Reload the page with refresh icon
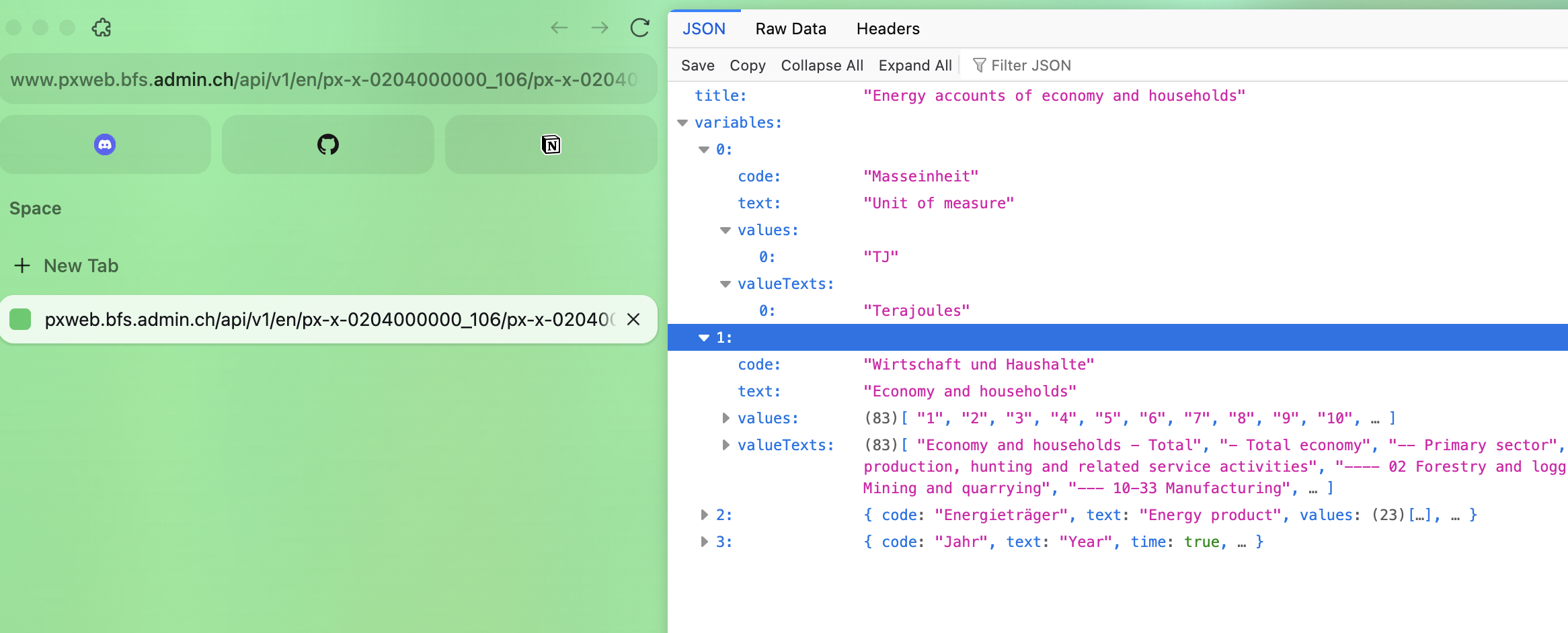Image resolution: width=1568 pixels, height=633 pixels. [639, 28]
